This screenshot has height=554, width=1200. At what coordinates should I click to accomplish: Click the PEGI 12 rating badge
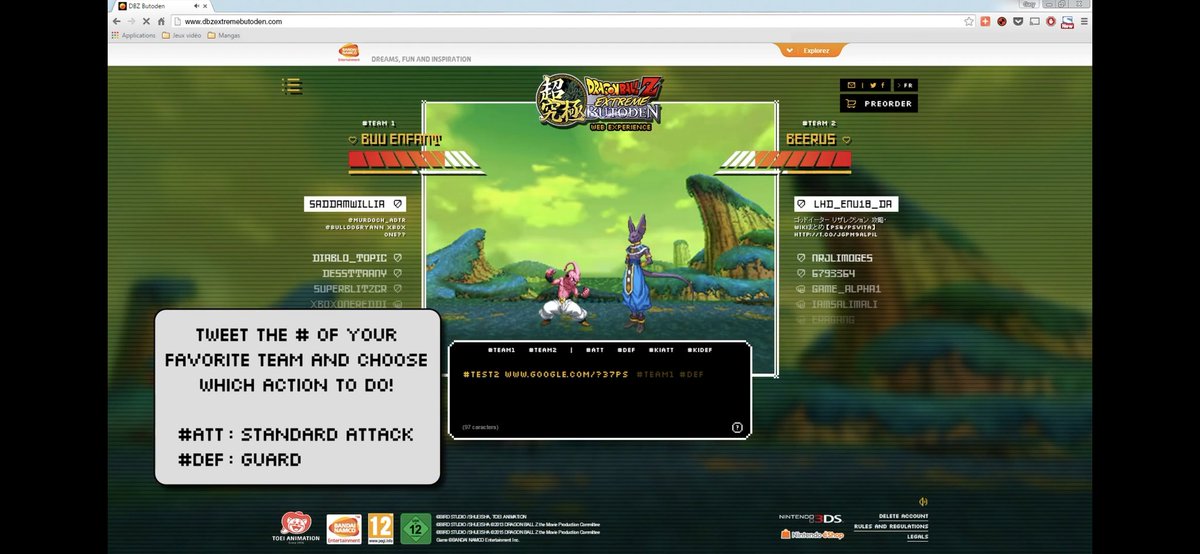(x=380, y=527)
